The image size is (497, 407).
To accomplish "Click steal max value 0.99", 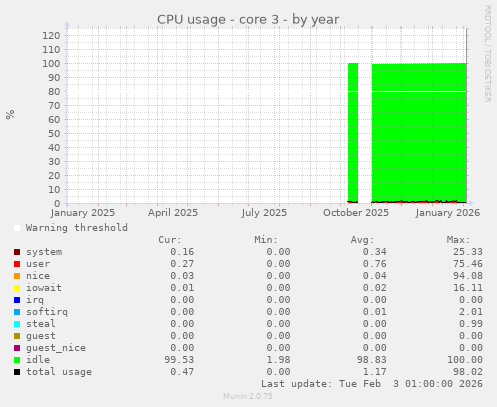I will pos(471,324).
